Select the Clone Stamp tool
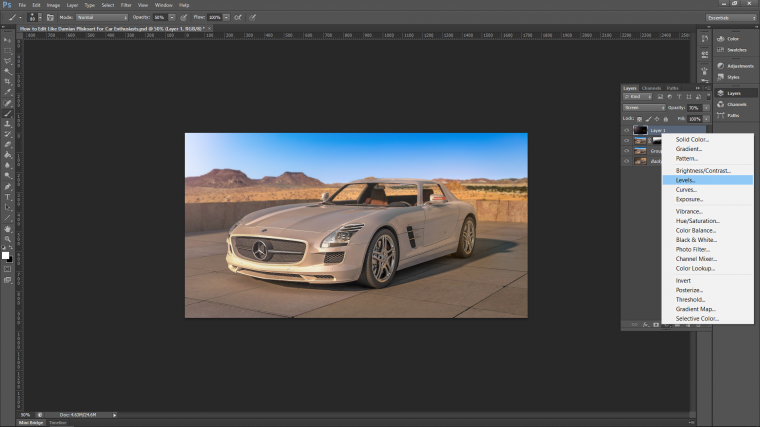The height and width of the screenshot is (427, 760). 7,124
